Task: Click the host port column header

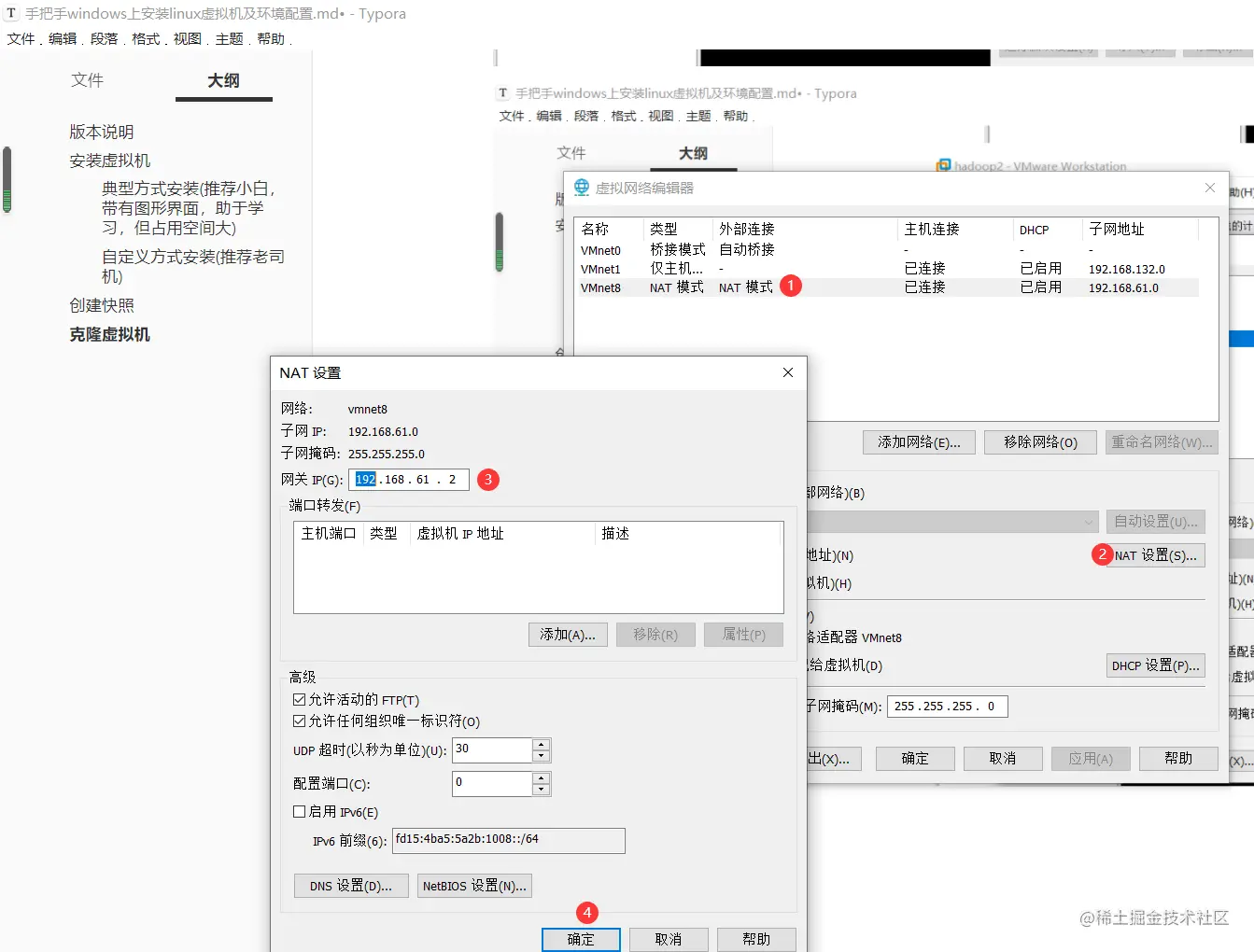Action: (x=329, y=533)
